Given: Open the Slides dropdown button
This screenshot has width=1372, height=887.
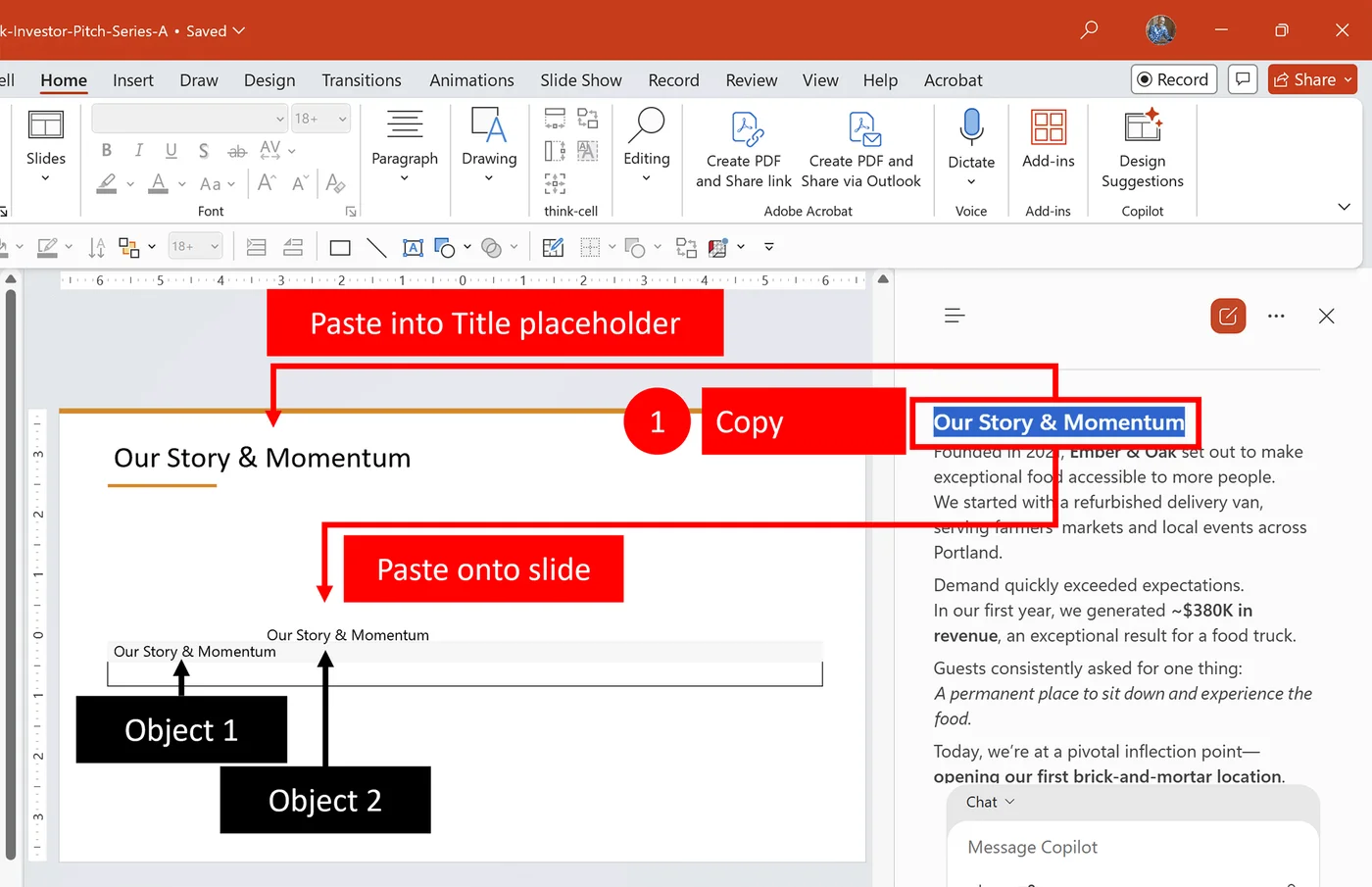Looking at the screenshot, I should (x=46, y=147).
